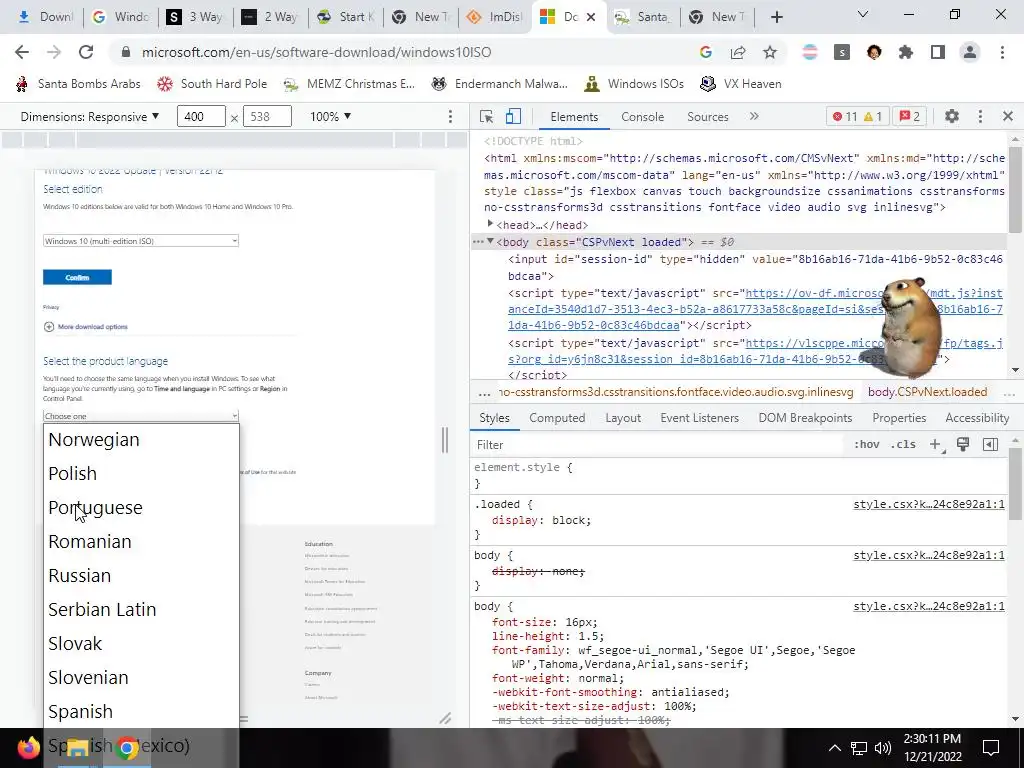
Task: Open the VX Heaven bookmark
Action: (x=740, y=84)
